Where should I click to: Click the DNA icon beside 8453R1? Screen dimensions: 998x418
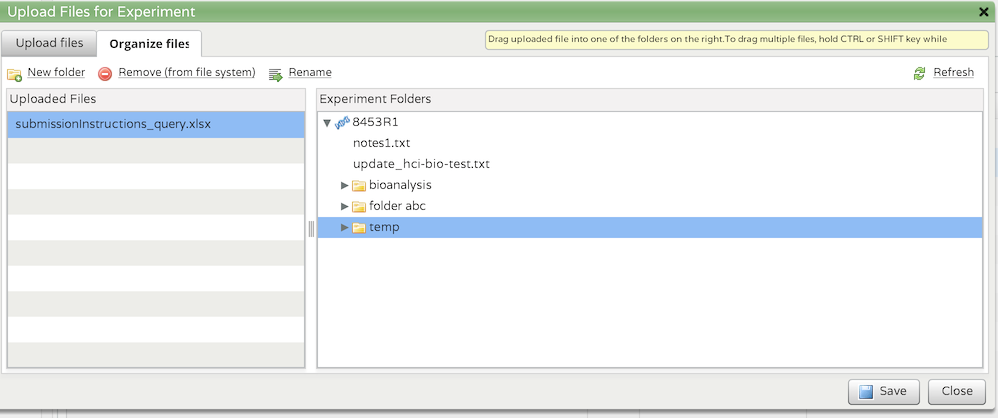342,122
